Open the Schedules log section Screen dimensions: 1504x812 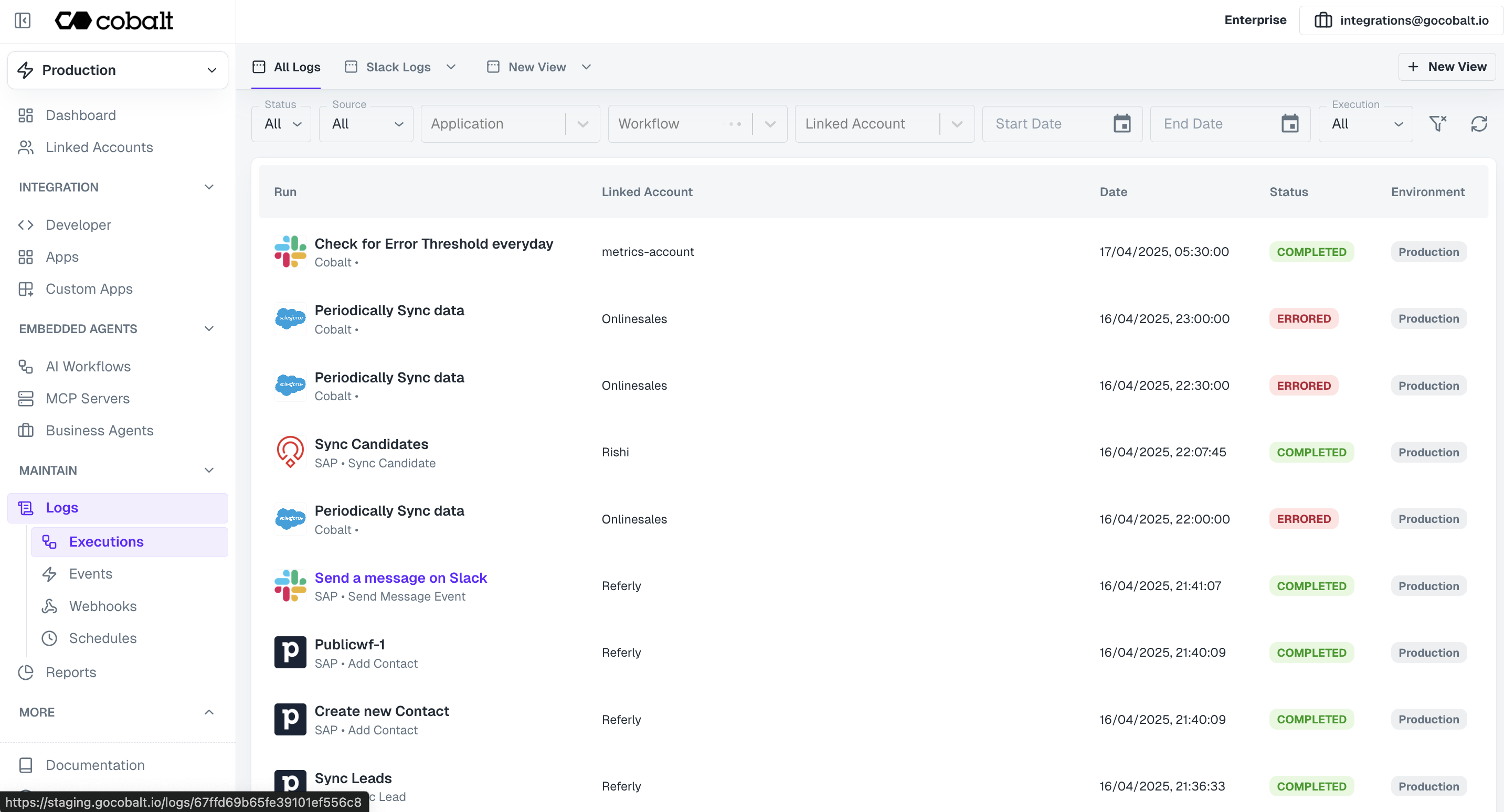coord(103,638)
